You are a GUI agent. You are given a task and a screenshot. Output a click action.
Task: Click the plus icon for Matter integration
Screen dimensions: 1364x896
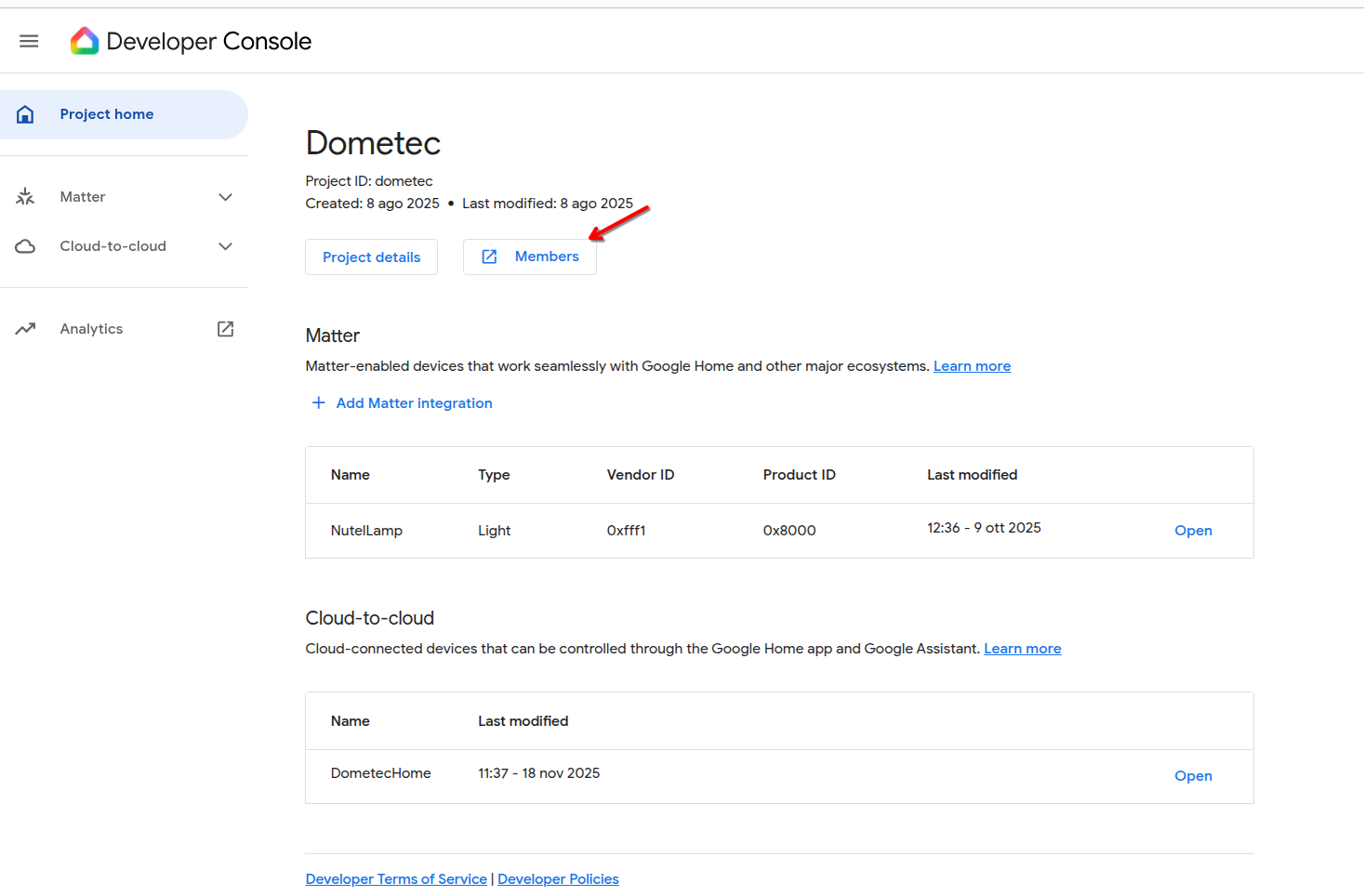pyautogui.click(x=318, y=402)
